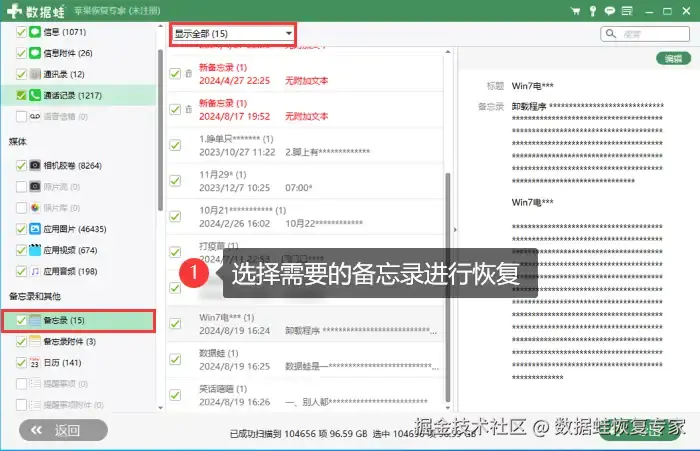Open the 新备忘录 note dated 2024/4/27
The width and height of the screenshot is (700, 451).
click(x=305, y=74)
